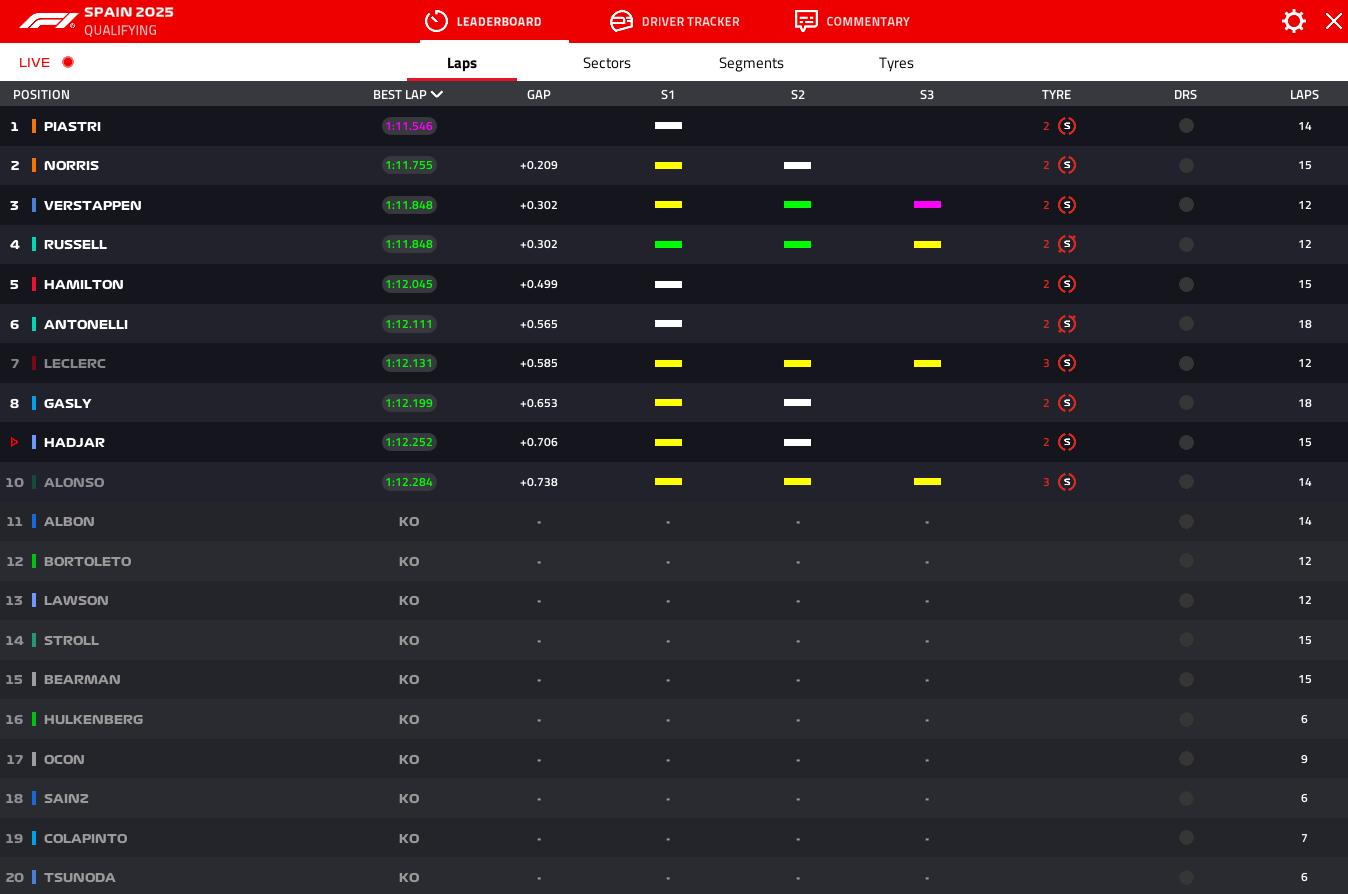Click Hamilton's +0.499 gap value
The image size is (1348, 894).
pos(539,284)
